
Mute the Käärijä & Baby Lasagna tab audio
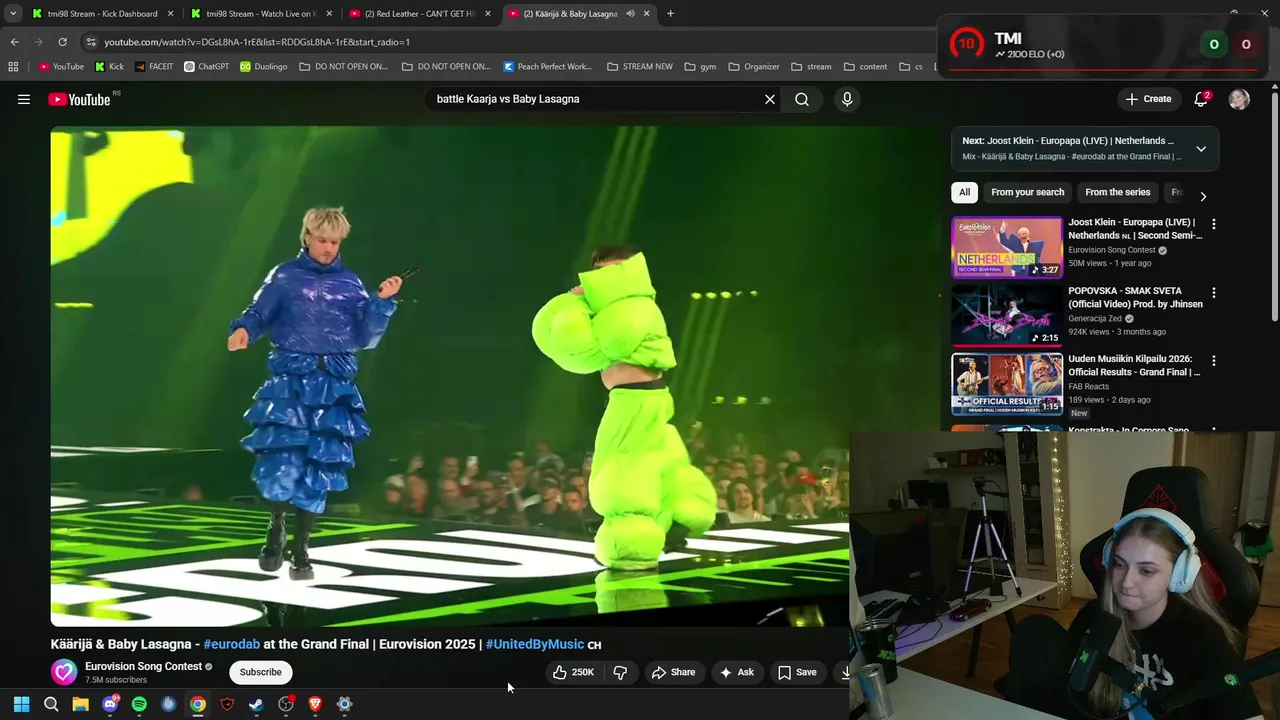pos(630,14)
